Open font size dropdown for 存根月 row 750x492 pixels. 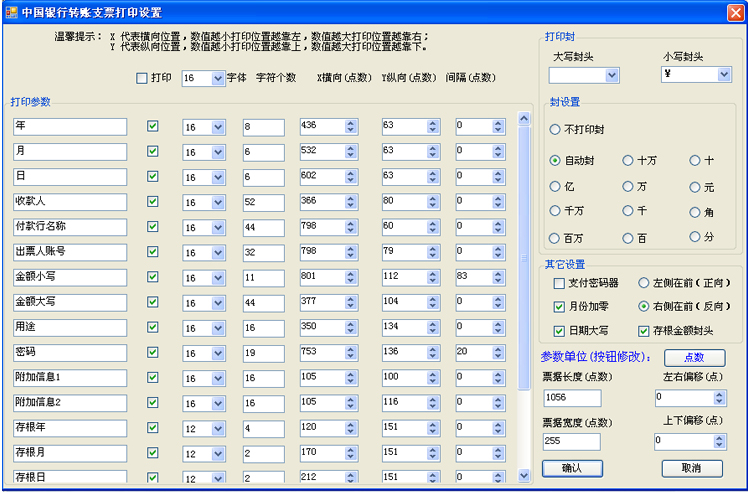click(218, 454)
